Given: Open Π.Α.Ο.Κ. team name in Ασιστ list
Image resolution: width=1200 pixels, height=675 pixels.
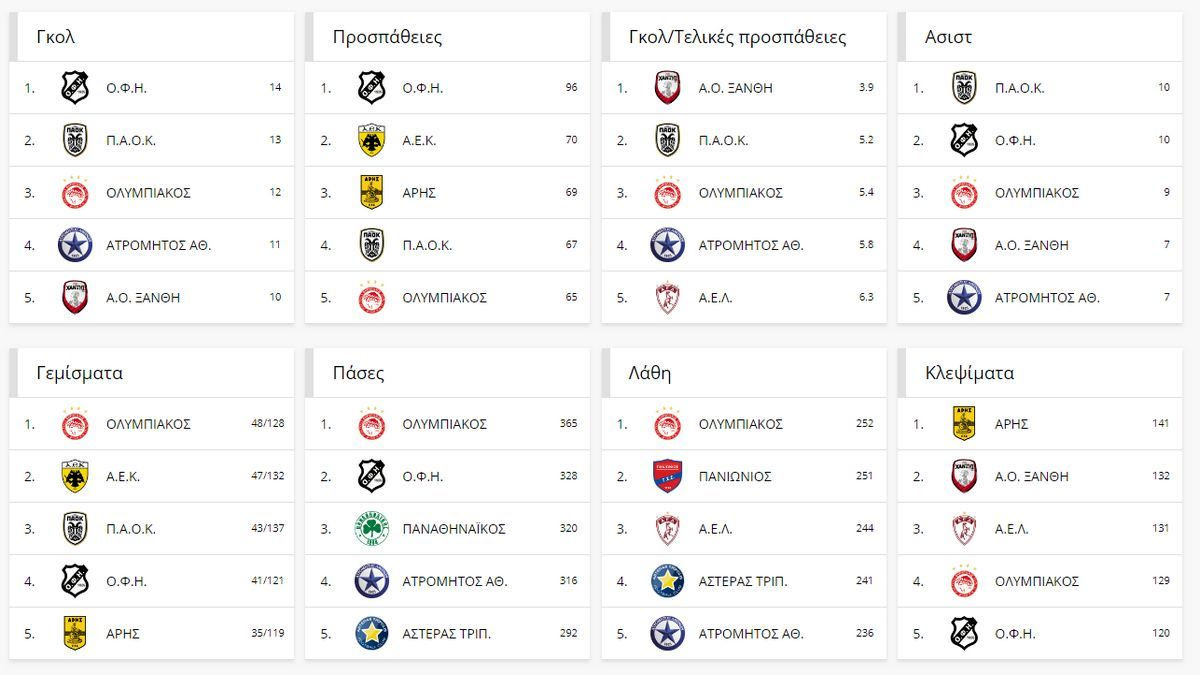Looking at the screenshot, I should tap(1019, 88).
